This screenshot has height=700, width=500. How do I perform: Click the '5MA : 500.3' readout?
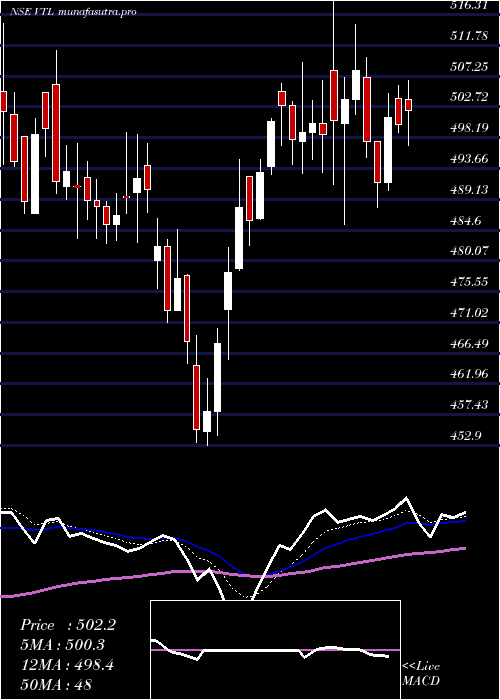64,646
